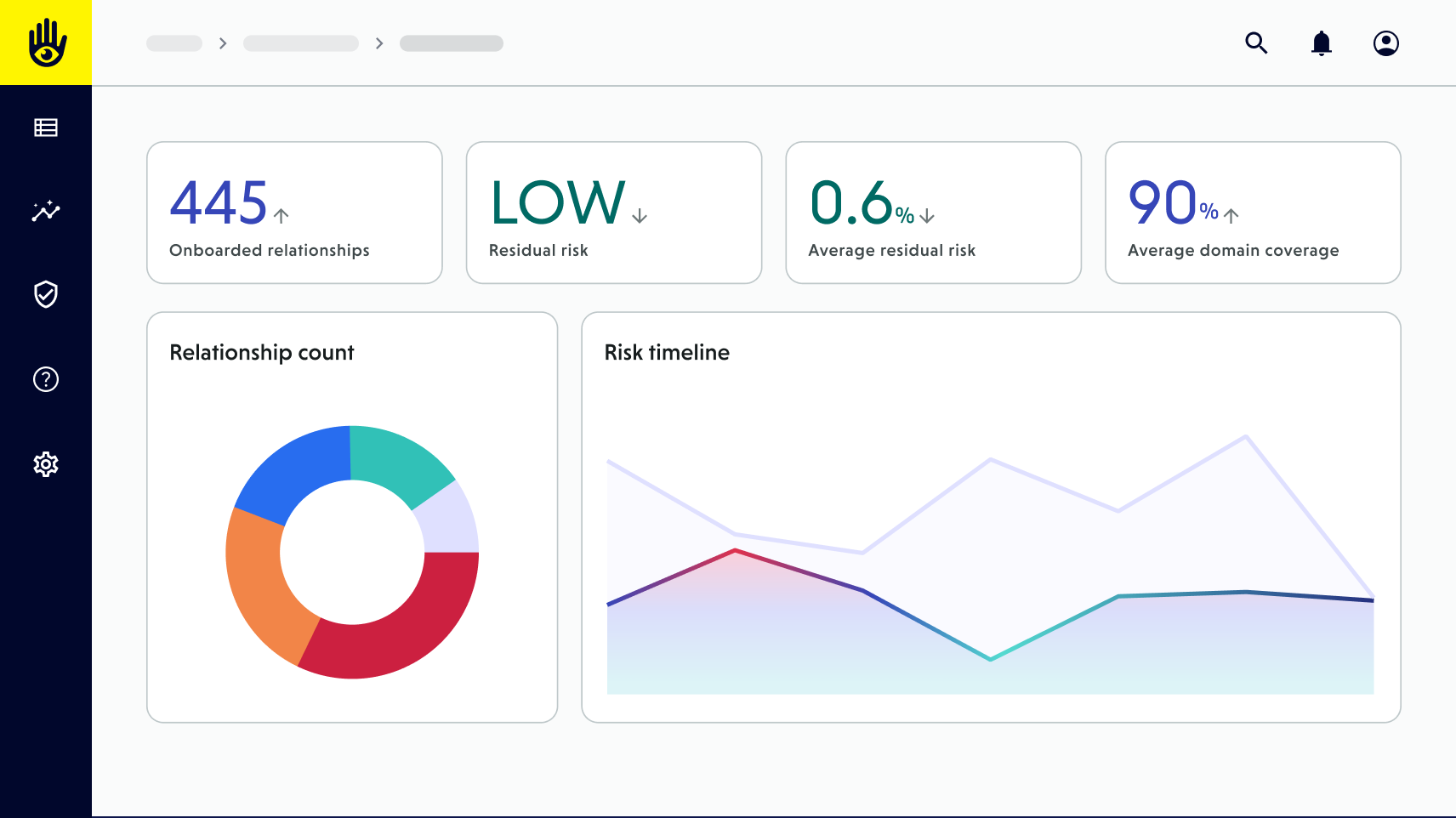This screenshot has width=1456, height=818.
Task: Click the second breadcrumb placeholder
Action: [300, 43]
